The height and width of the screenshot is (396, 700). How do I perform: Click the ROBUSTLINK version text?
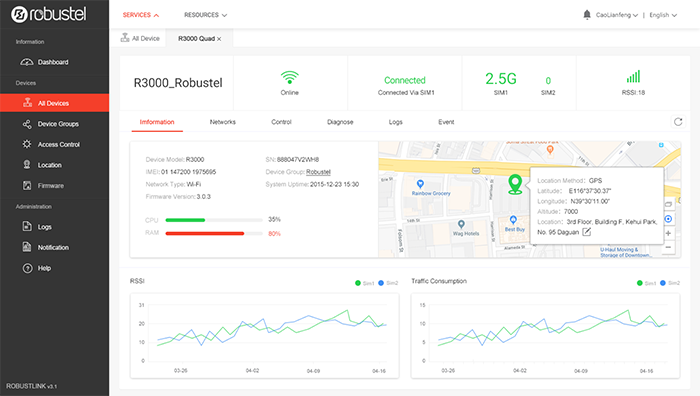31,386
